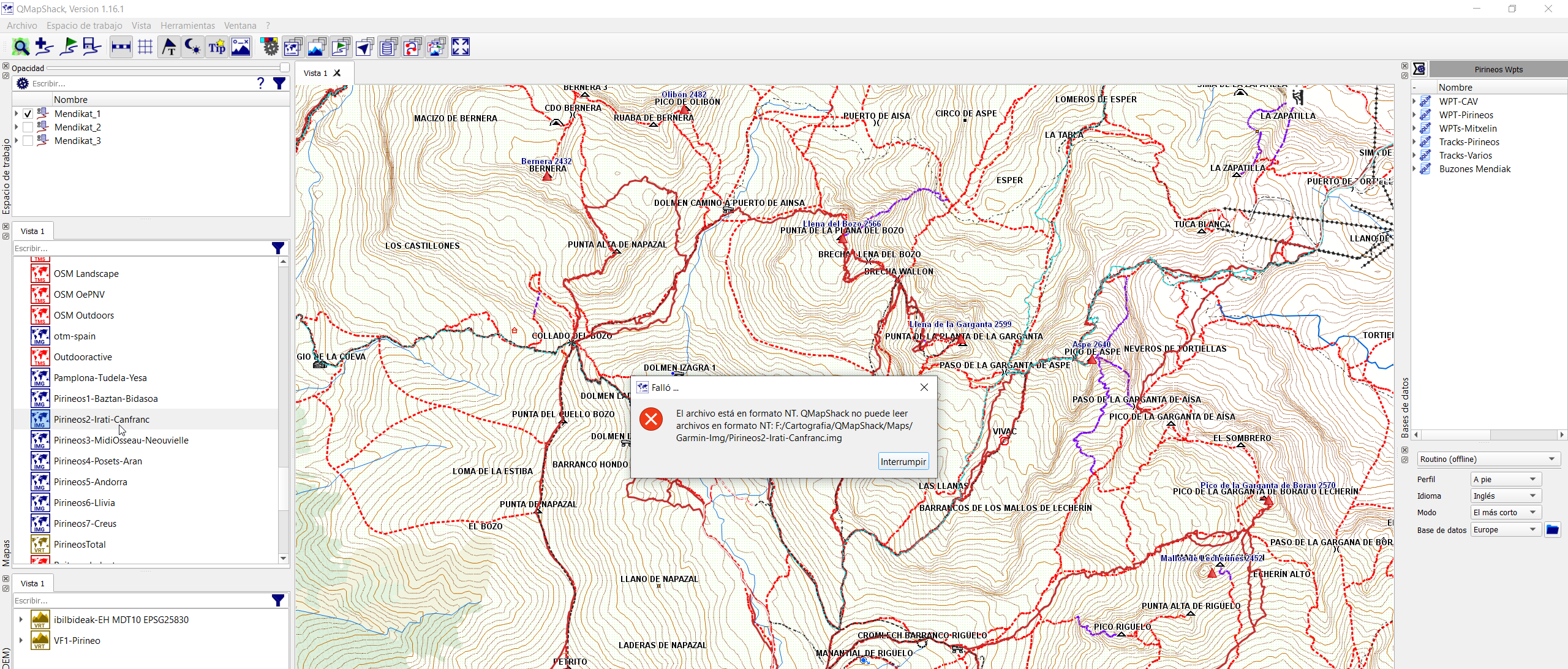Toggle the routing dock window icon

pos(413,47)
